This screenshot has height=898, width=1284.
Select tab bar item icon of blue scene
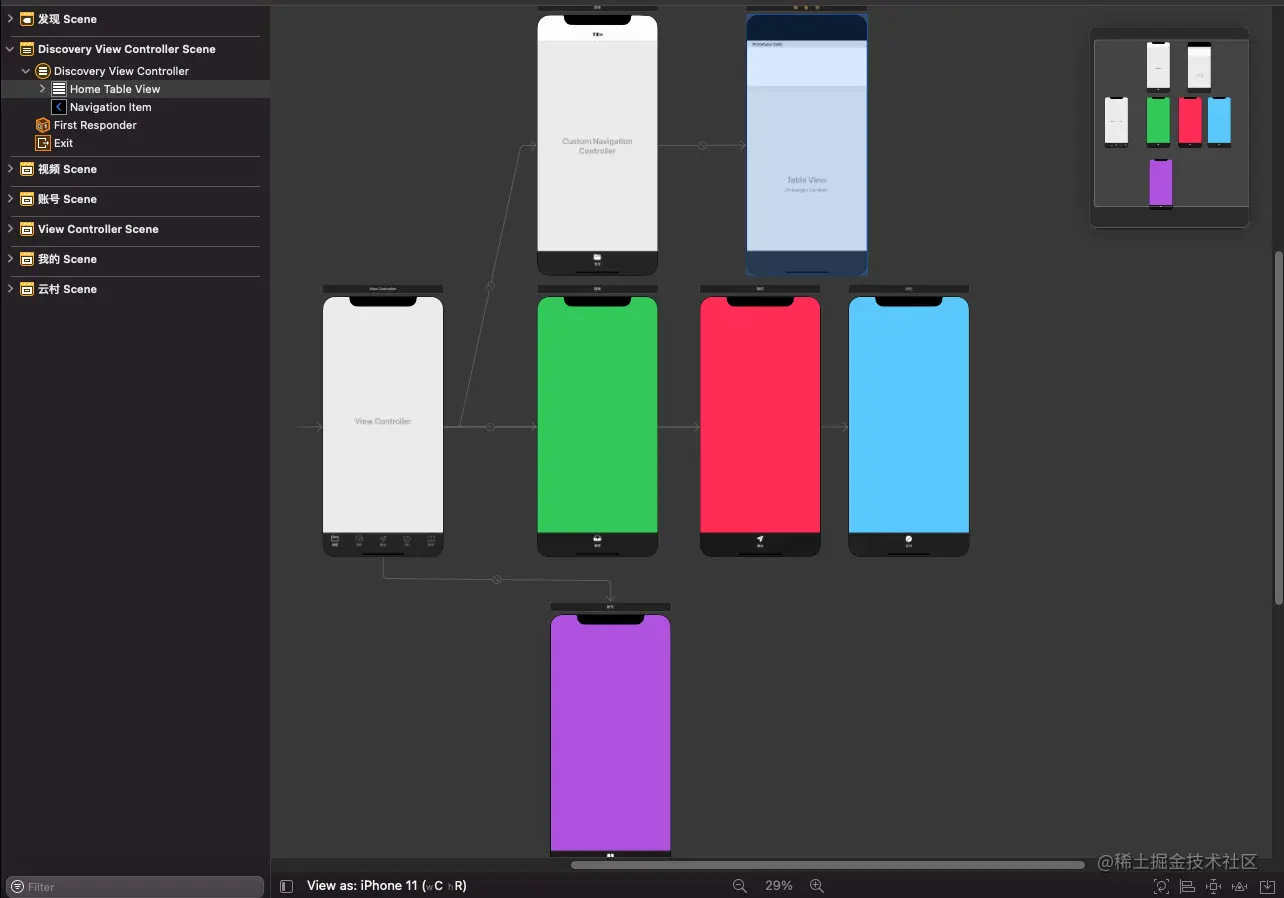tap(909, 541)
